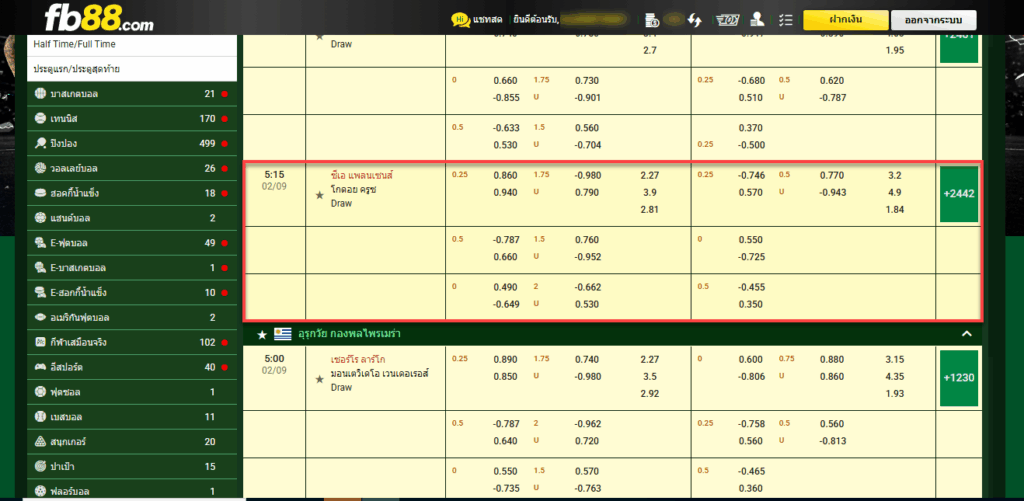Select the American football (อเมริกันฟุตบอล) icon
The width and height of the screenshot is (1024, 501).
click(40, 317)
